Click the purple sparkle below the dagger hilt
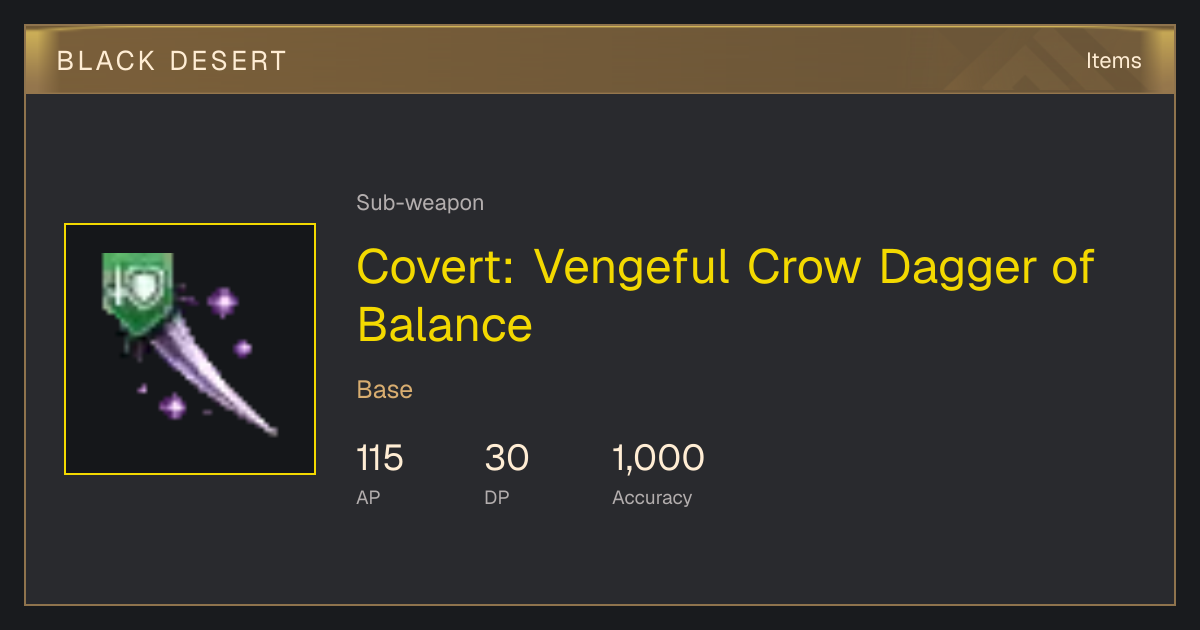The width and height of the screenshot is (1200, 630). [x=173, y=406]
